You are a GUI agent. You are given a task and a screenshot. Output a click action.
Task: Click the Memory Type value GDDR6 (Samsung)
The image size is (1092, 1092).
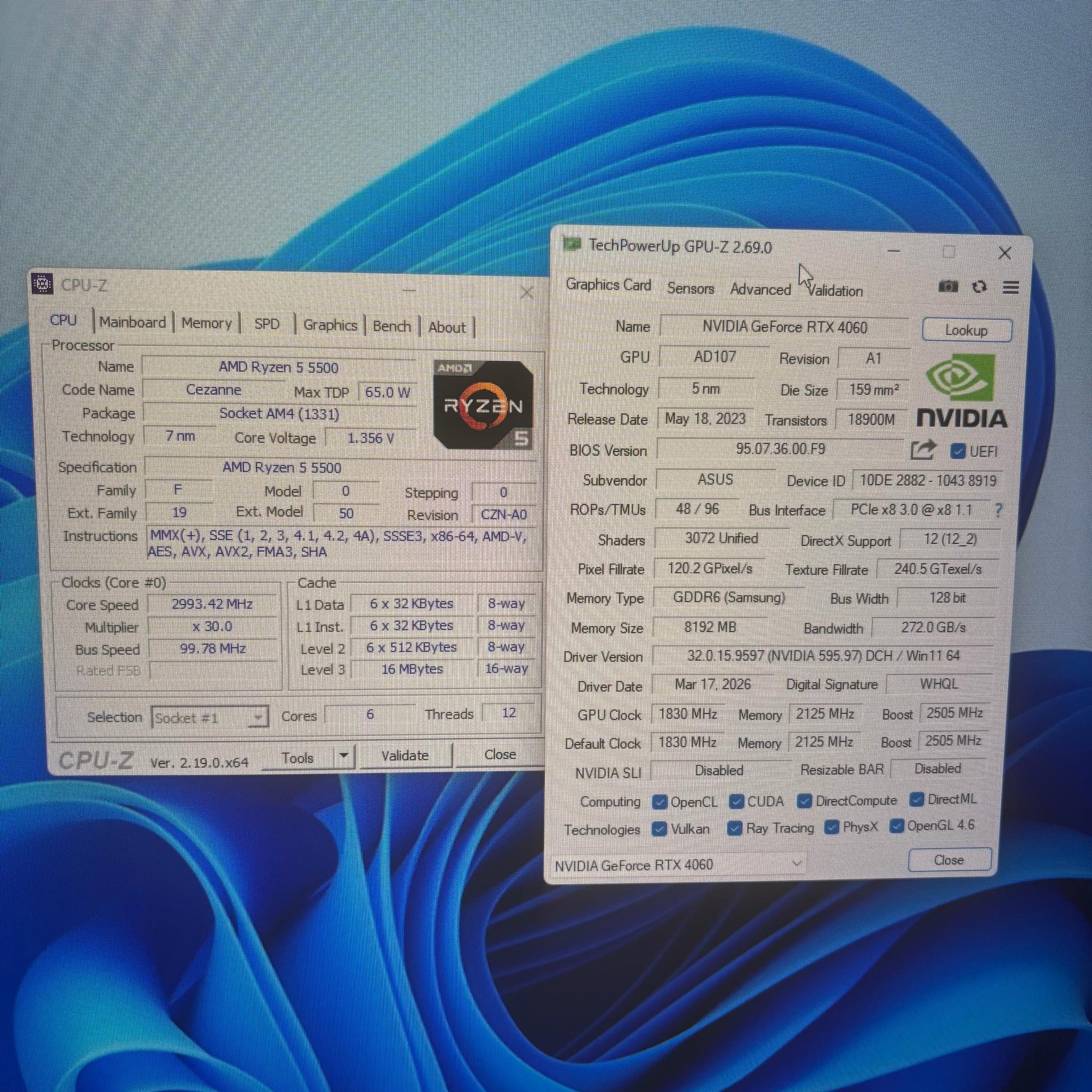728,597
